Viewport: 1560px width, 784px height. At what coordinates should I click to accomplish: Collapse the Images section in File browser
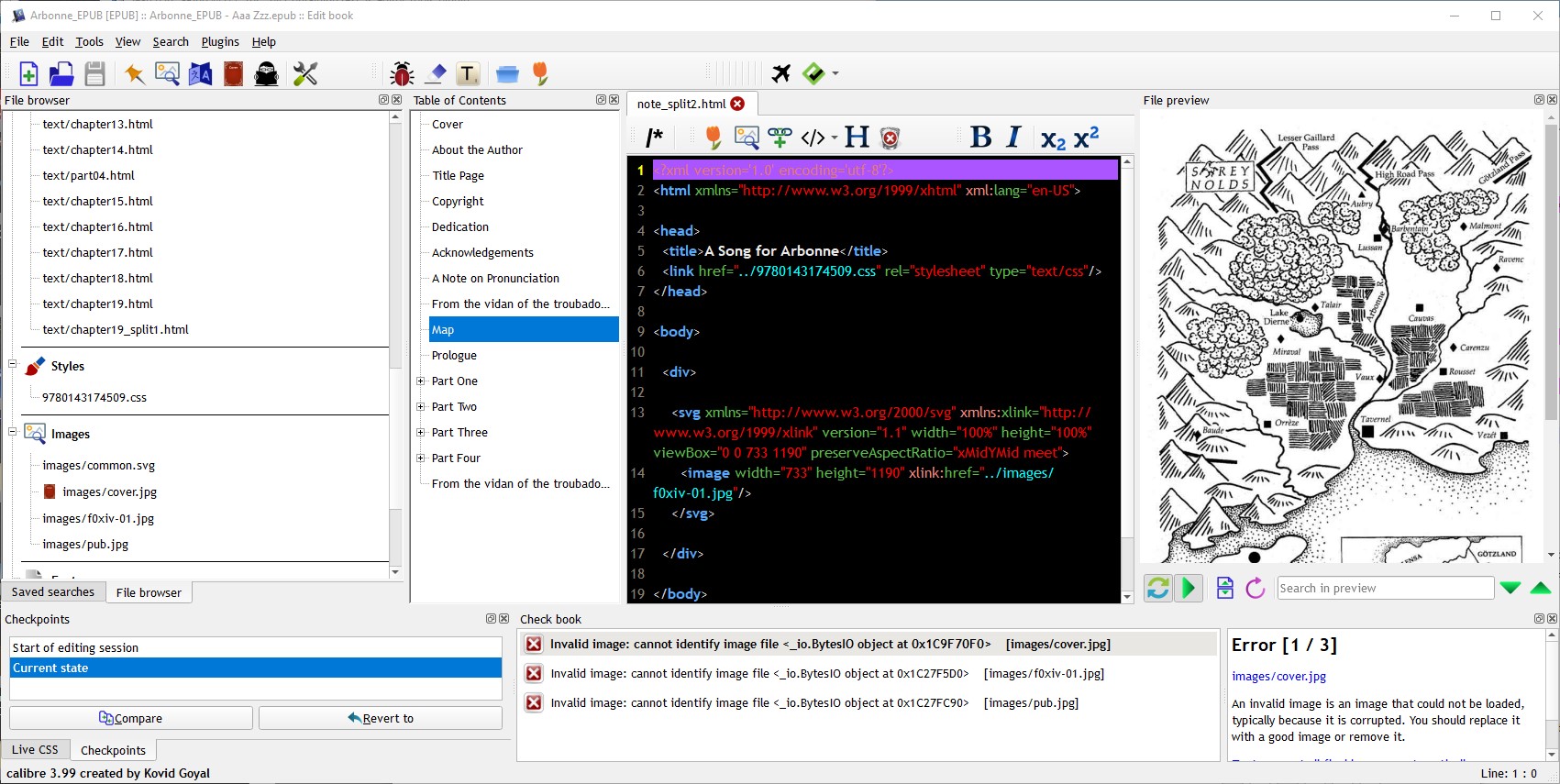(13, 432)
